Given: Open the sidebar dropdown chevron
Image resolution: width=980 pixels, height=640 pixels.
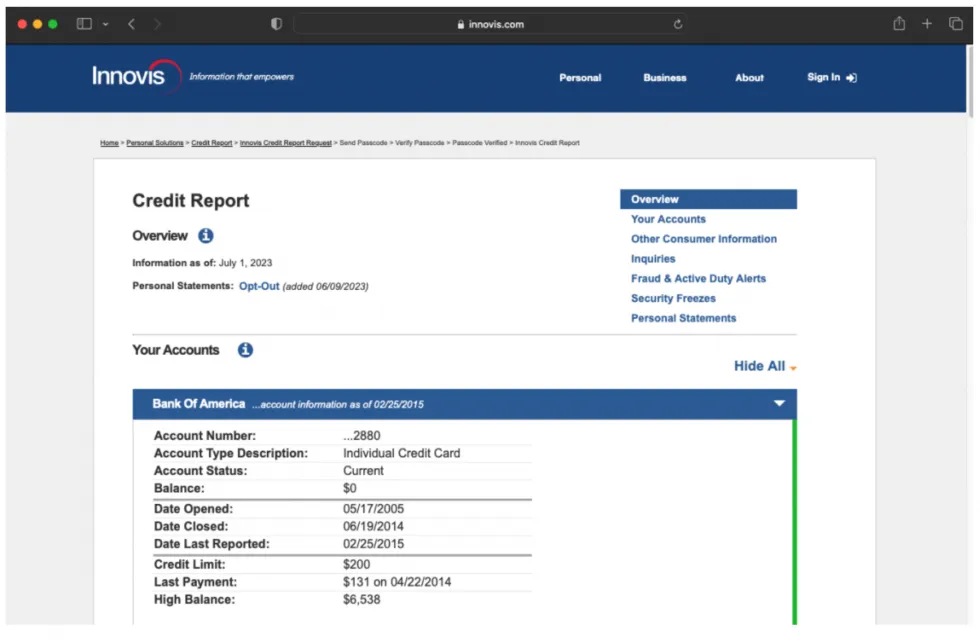Looking at the screenshot, I should coord(105,24).
